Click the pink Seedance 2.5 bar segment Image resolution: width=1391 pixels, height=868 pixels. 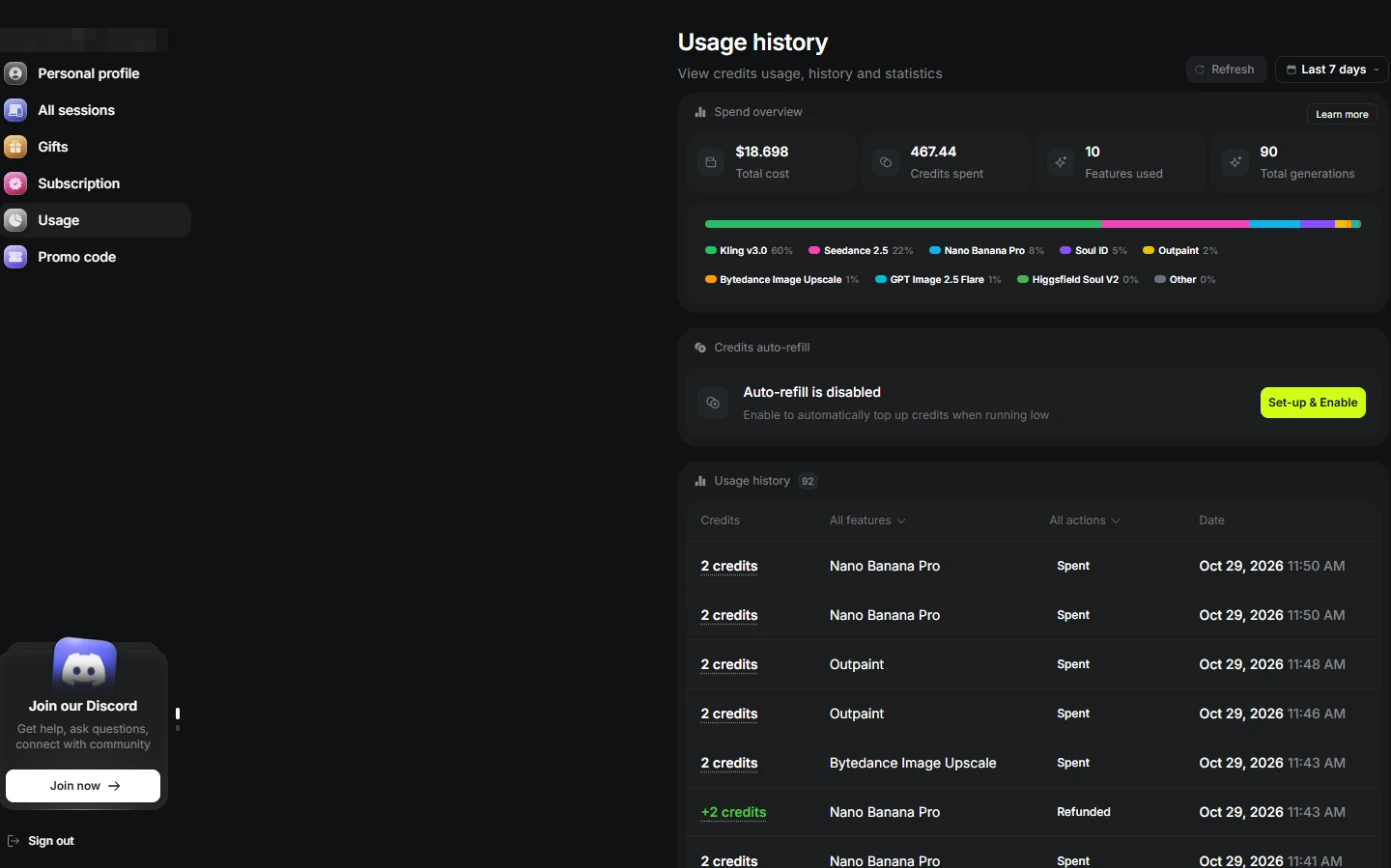(1176, 224)
